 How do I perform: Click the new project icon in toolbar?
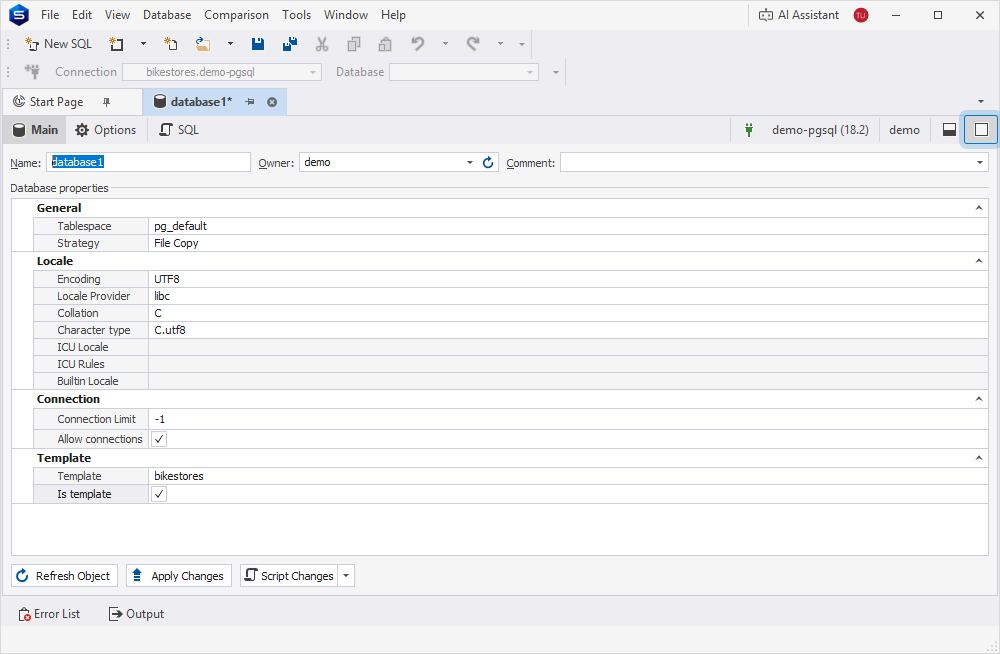(x=170, y=44)
